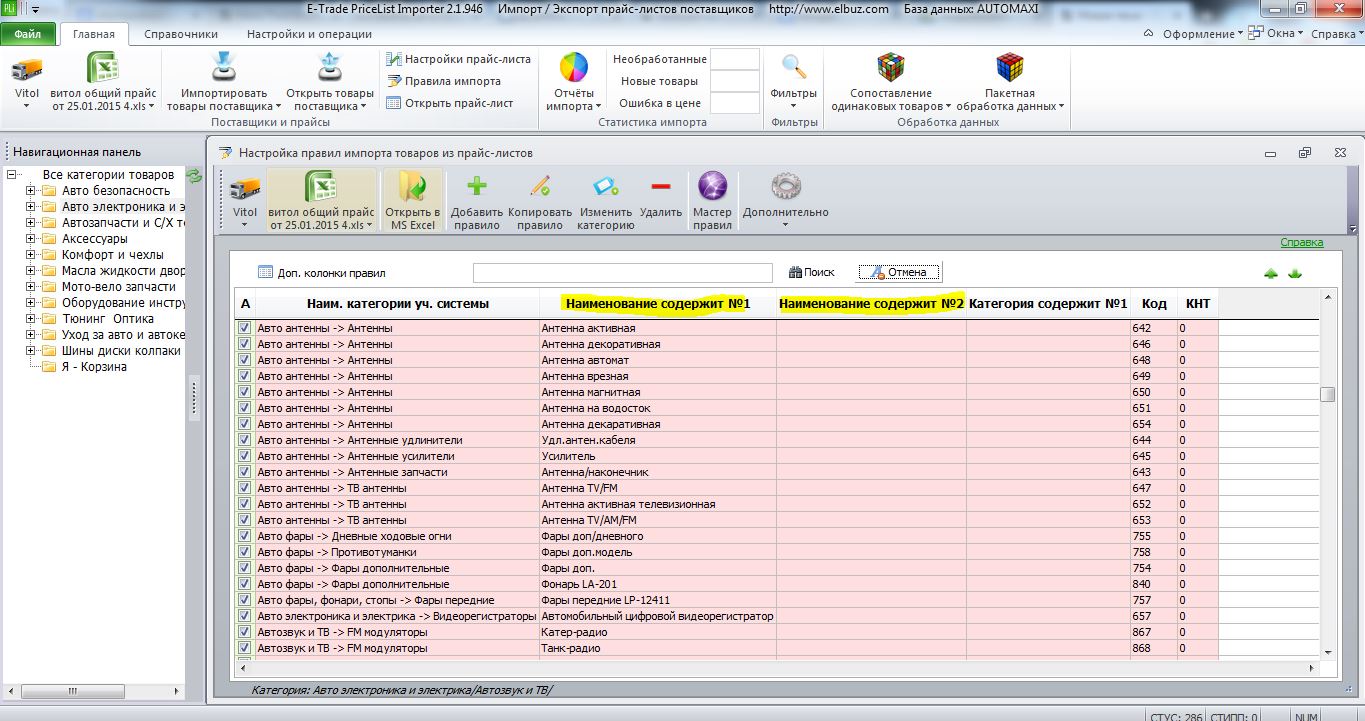This screenshot has width=1365, height=721.
Task: Open the Дополнительно gear icon
Action: 786,187
